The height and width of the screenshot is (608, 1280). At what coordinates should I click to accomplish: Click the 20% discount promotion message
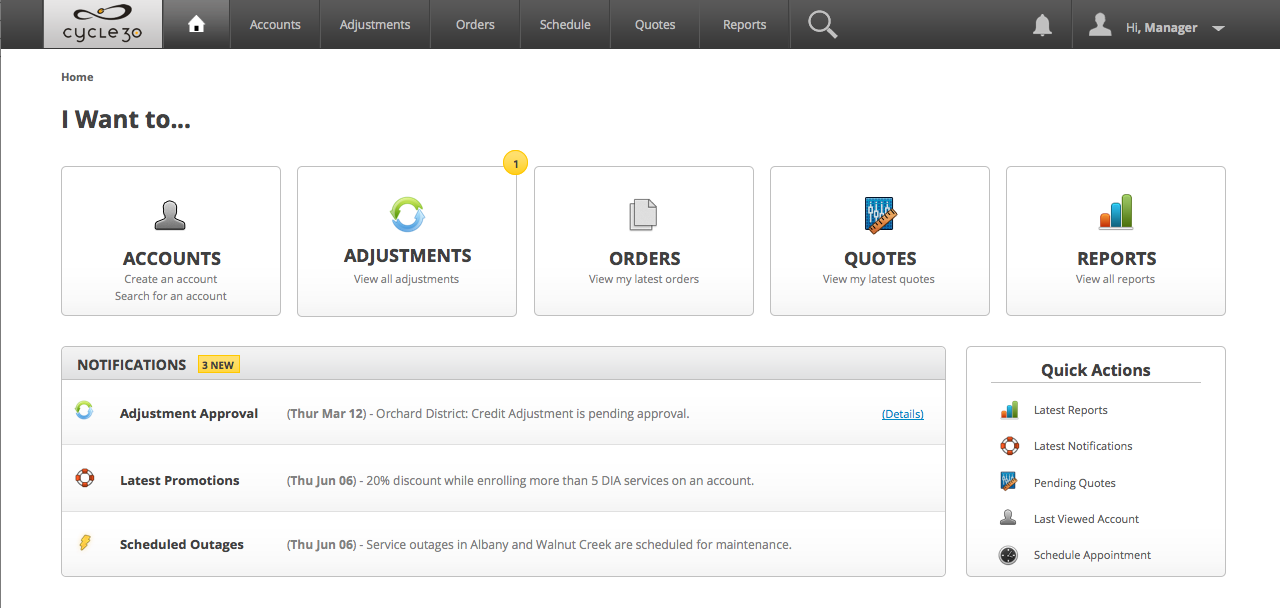point(520,480)
